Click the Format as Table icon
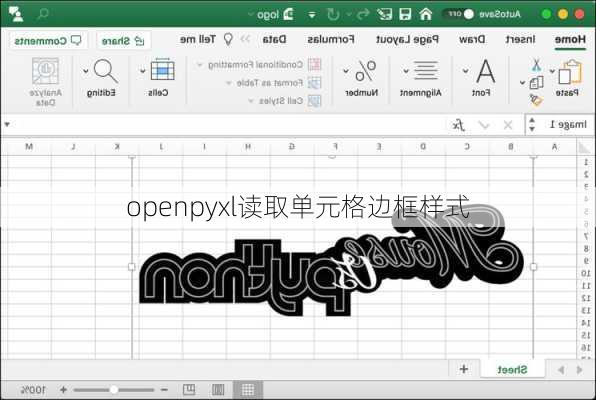This screenshot has height=400, width=596. [x=314, y=83]
